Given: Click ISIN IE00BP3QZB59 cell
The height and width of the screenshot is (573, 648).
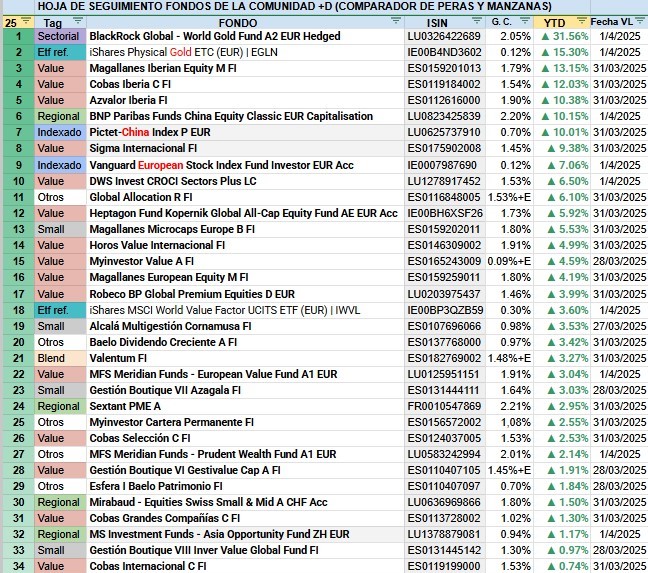Looking at the screenshot, I should click(445, 310).
